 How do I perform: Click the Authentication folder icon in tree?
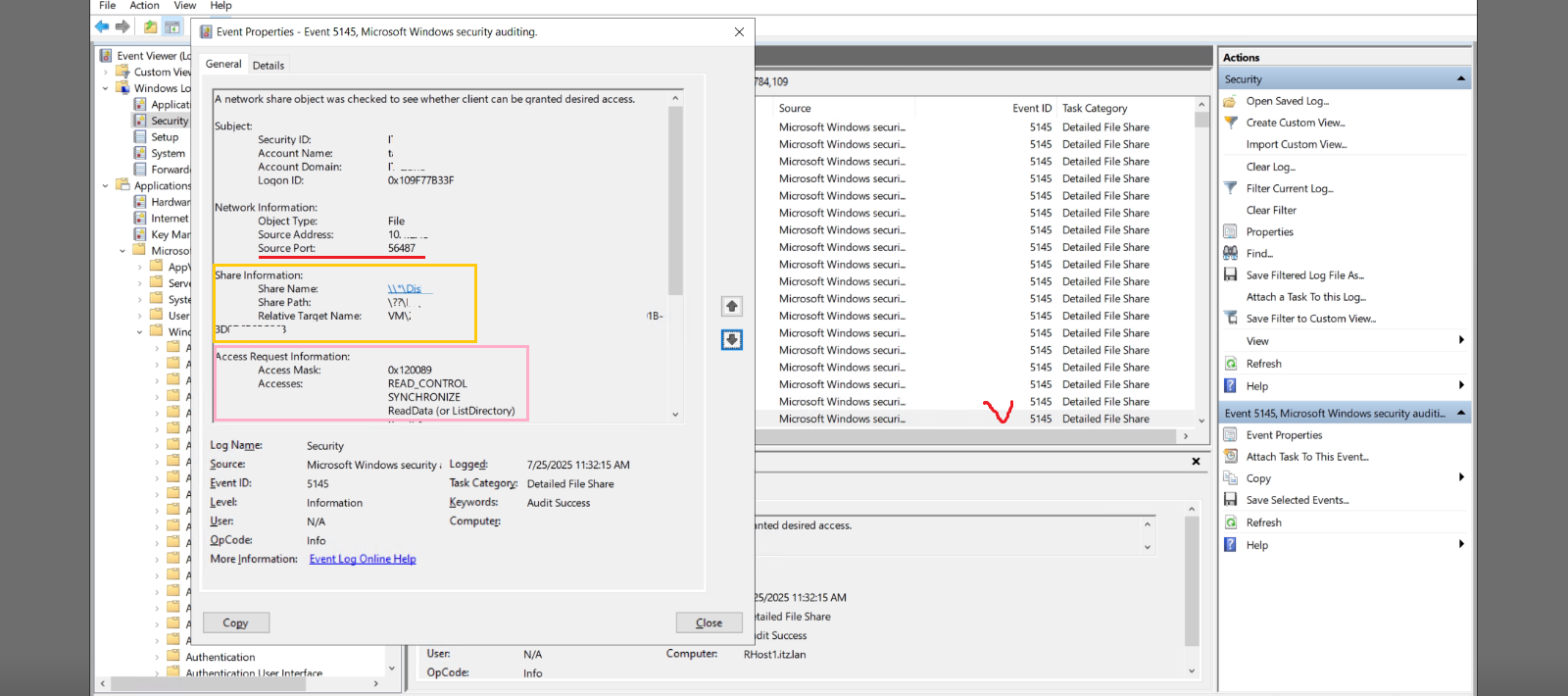point(173,657)
